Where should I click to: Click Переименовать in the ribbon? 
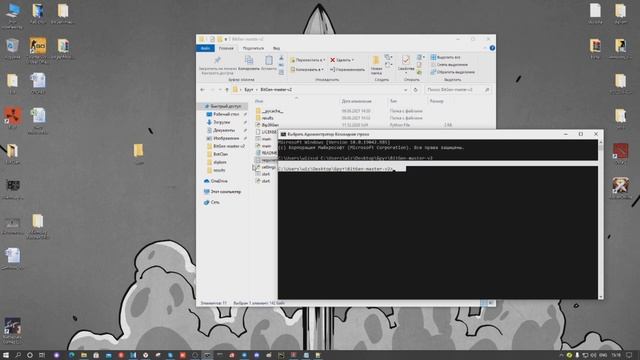[x=347, y=69]
